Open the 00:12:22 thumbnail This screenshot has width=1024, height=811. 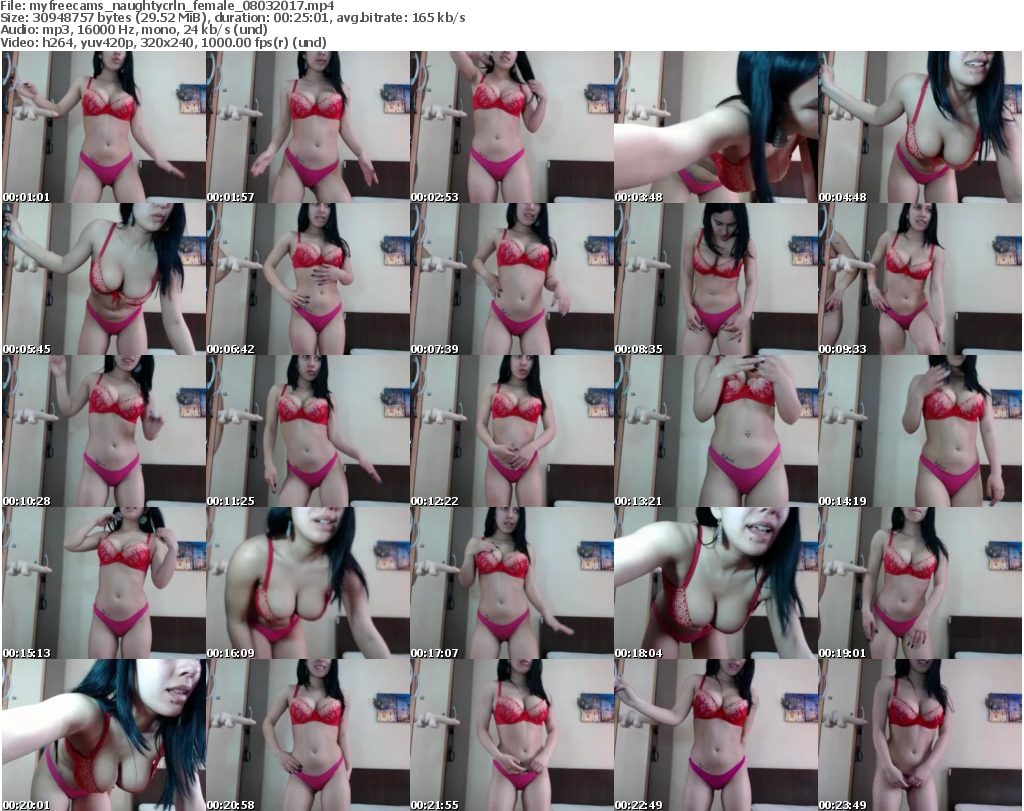point(512,431)
